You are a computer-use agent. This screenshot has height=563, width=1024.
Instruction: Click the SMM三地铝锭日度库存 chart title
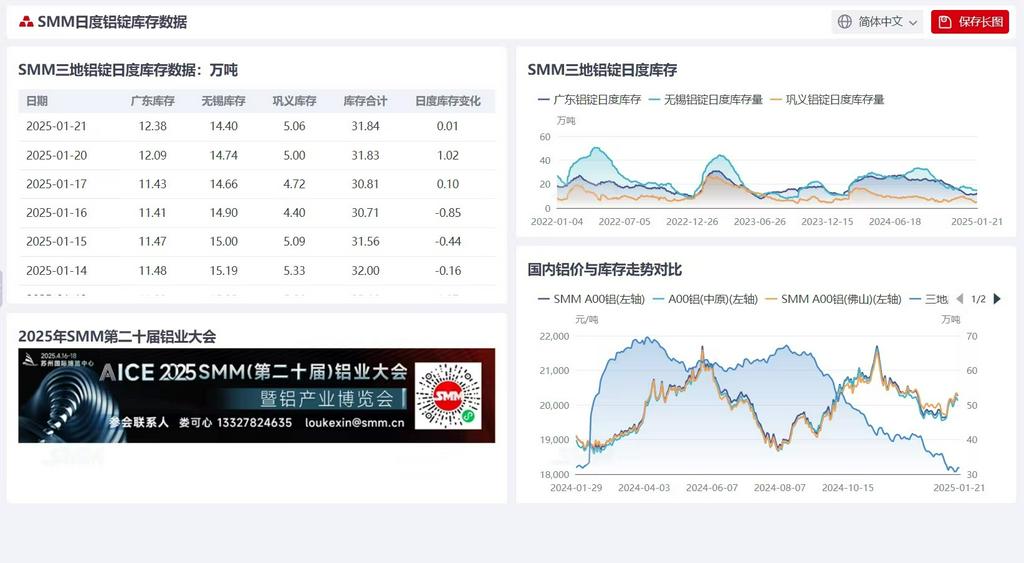602,70
